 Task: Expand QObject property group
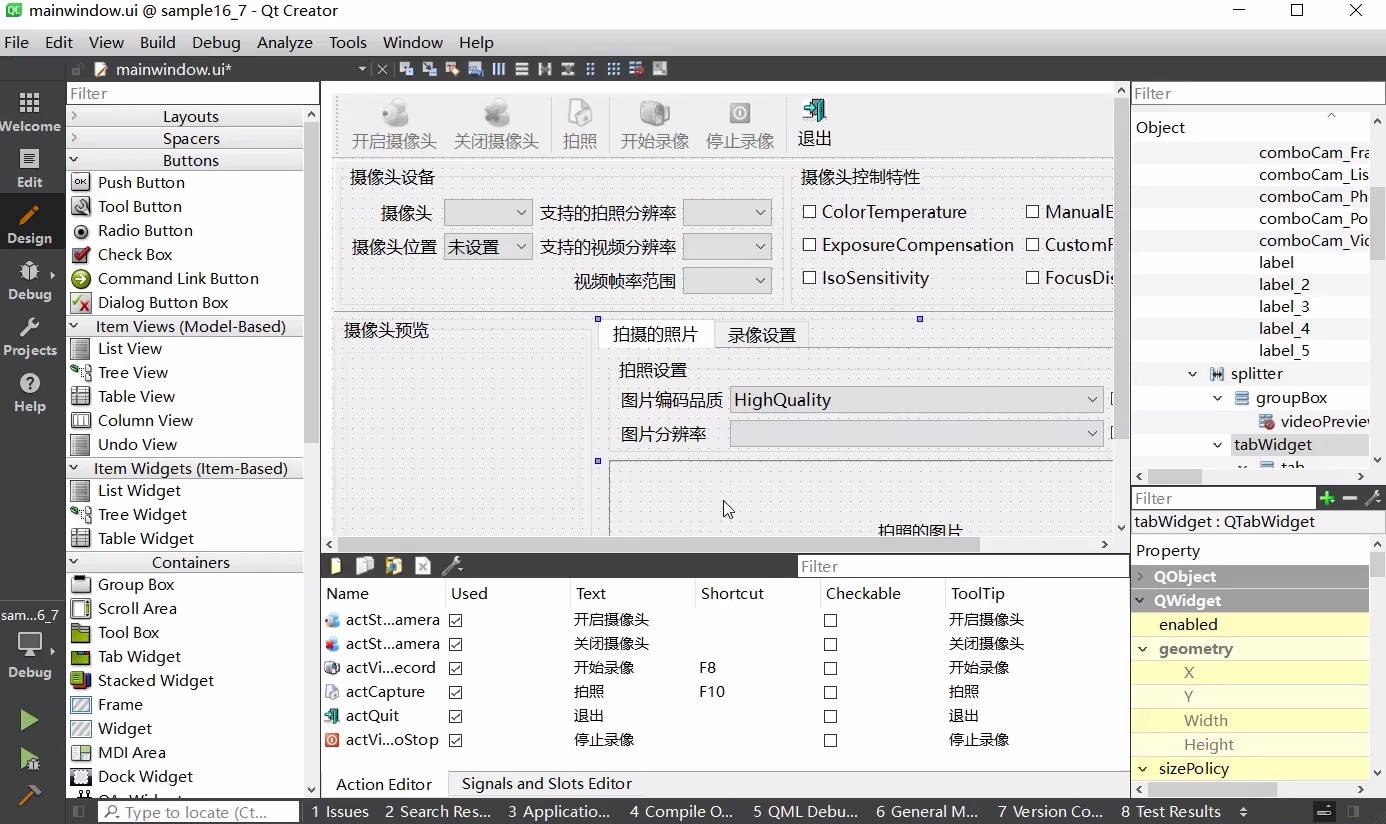[1142, 576]
